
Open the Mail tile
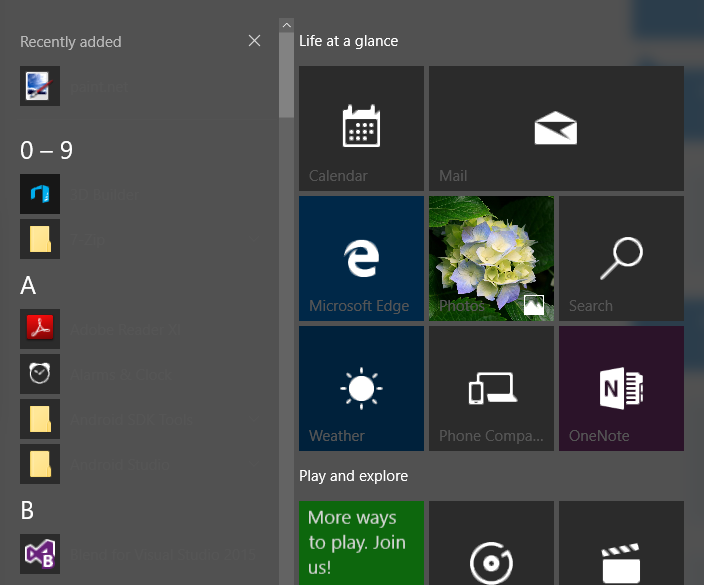(556, 128)
